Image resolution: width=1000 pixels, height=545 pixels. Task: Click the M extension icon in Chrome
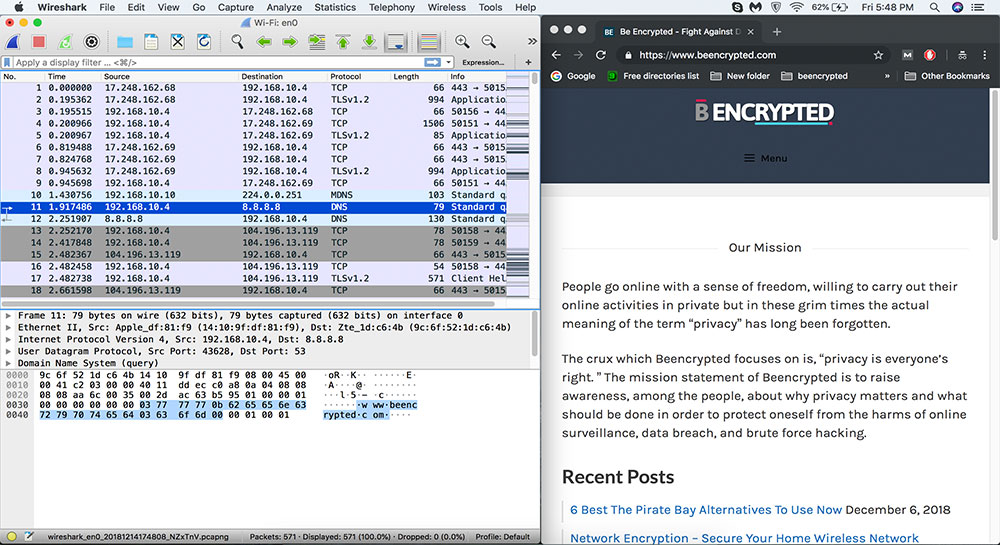pyautogui.click(x=907, y=55)
